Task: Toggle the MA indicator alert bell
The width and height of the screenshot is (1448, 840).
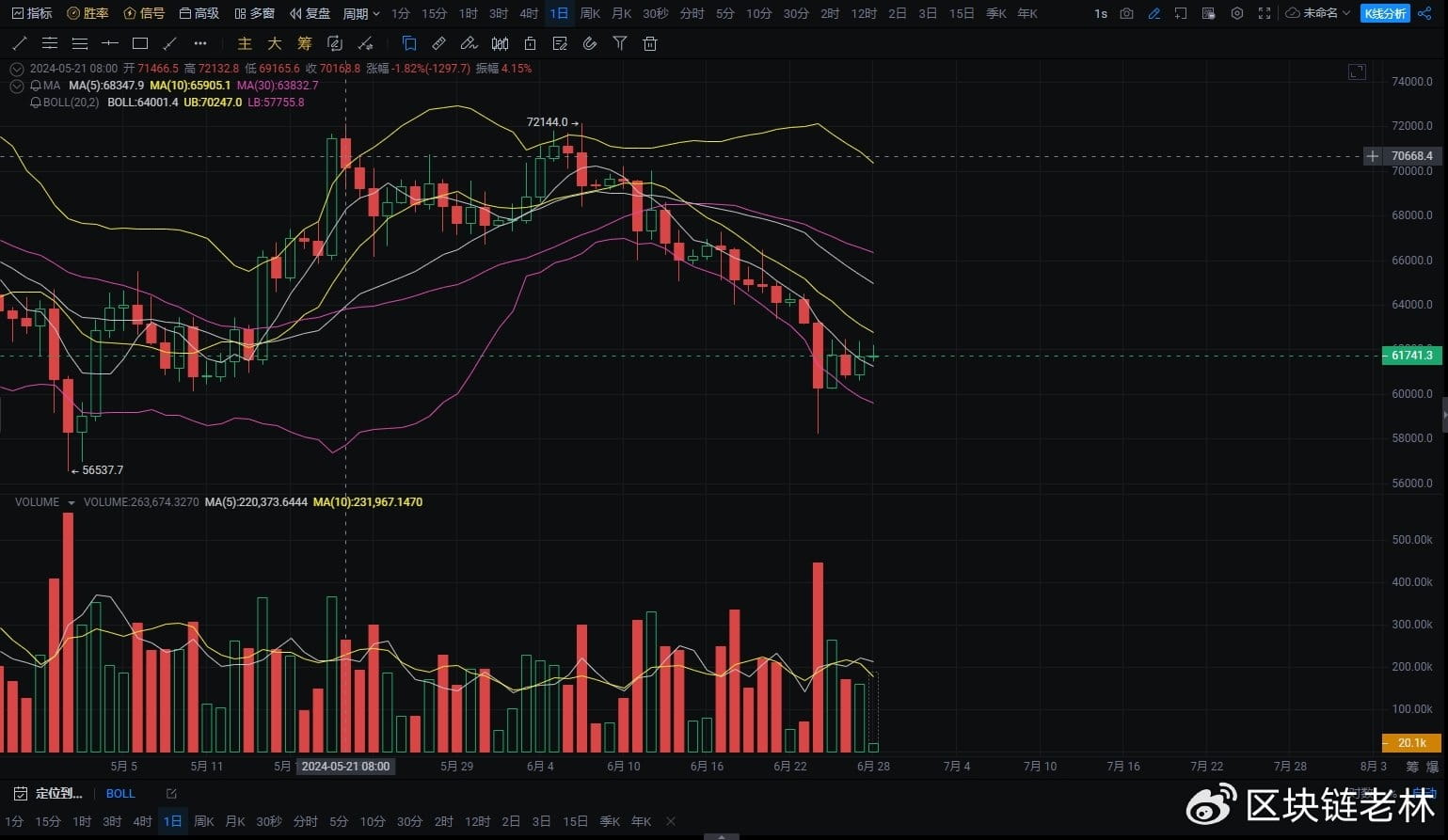Action: point(36,86)
